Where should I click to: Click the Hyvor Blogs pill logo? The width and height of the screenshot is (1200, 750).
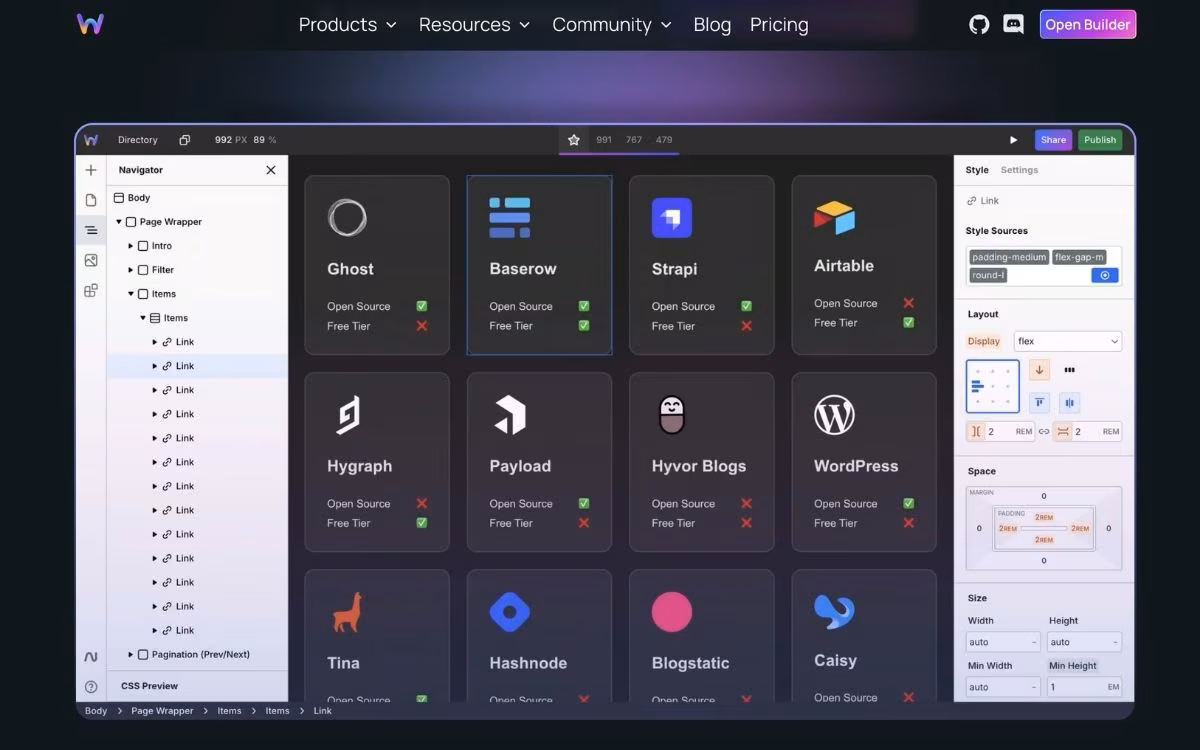click(672, 415)
